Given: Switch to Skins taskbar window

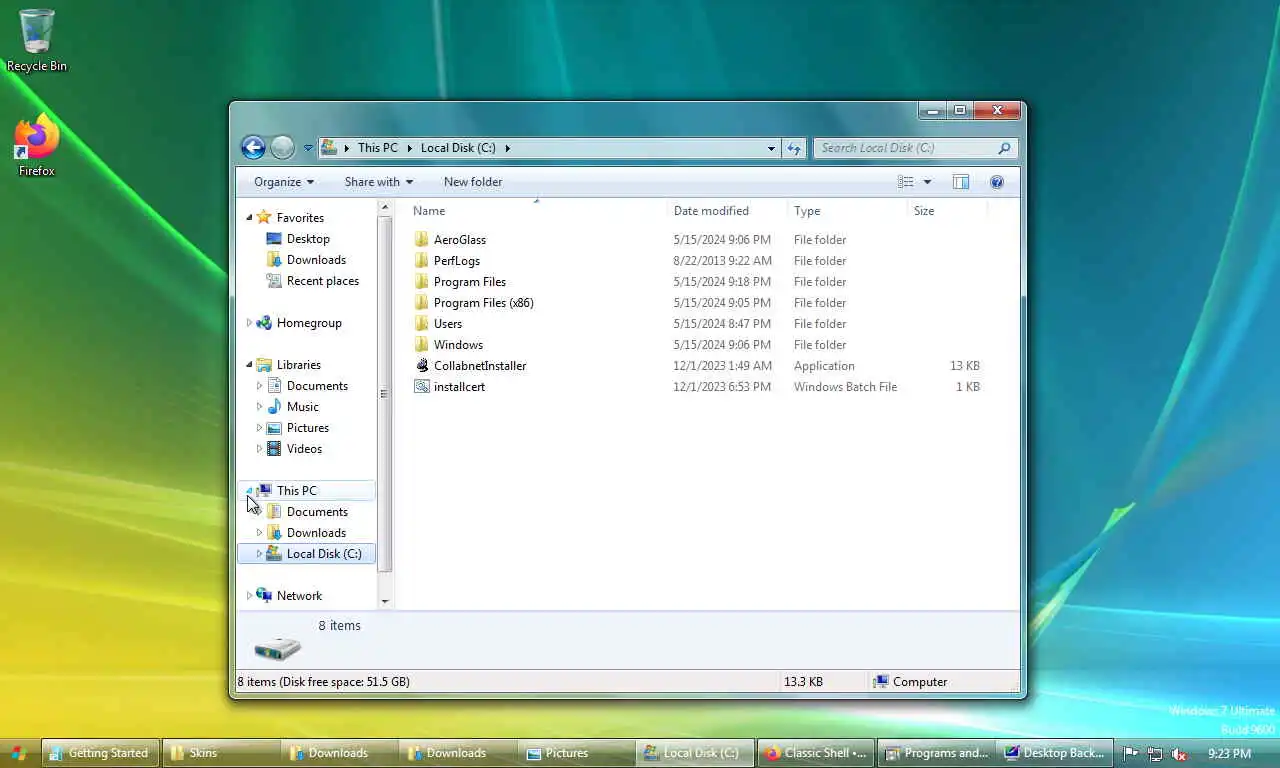Looking at the screenshot, I should click(220, 753).
